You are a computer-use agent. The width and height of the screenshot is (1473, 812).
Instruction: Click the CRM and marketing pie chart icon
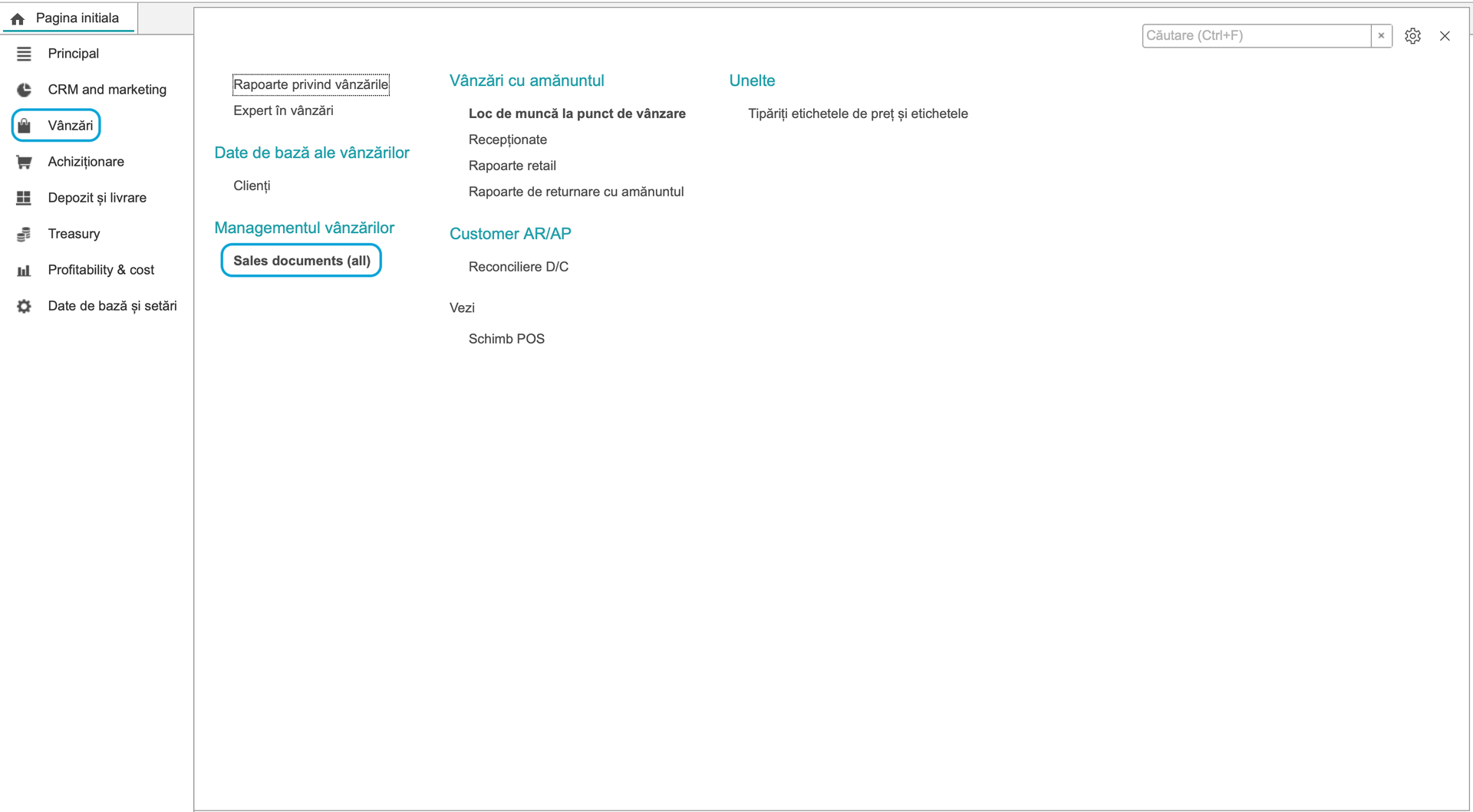24,90
